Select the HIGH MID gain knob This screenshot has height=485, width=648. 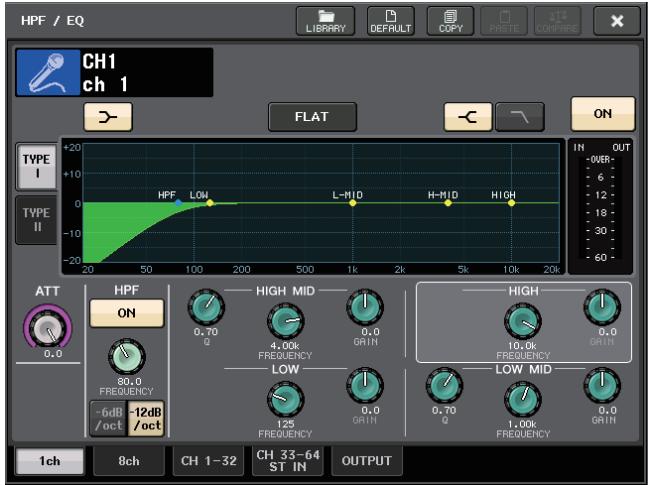click(365, 307)
